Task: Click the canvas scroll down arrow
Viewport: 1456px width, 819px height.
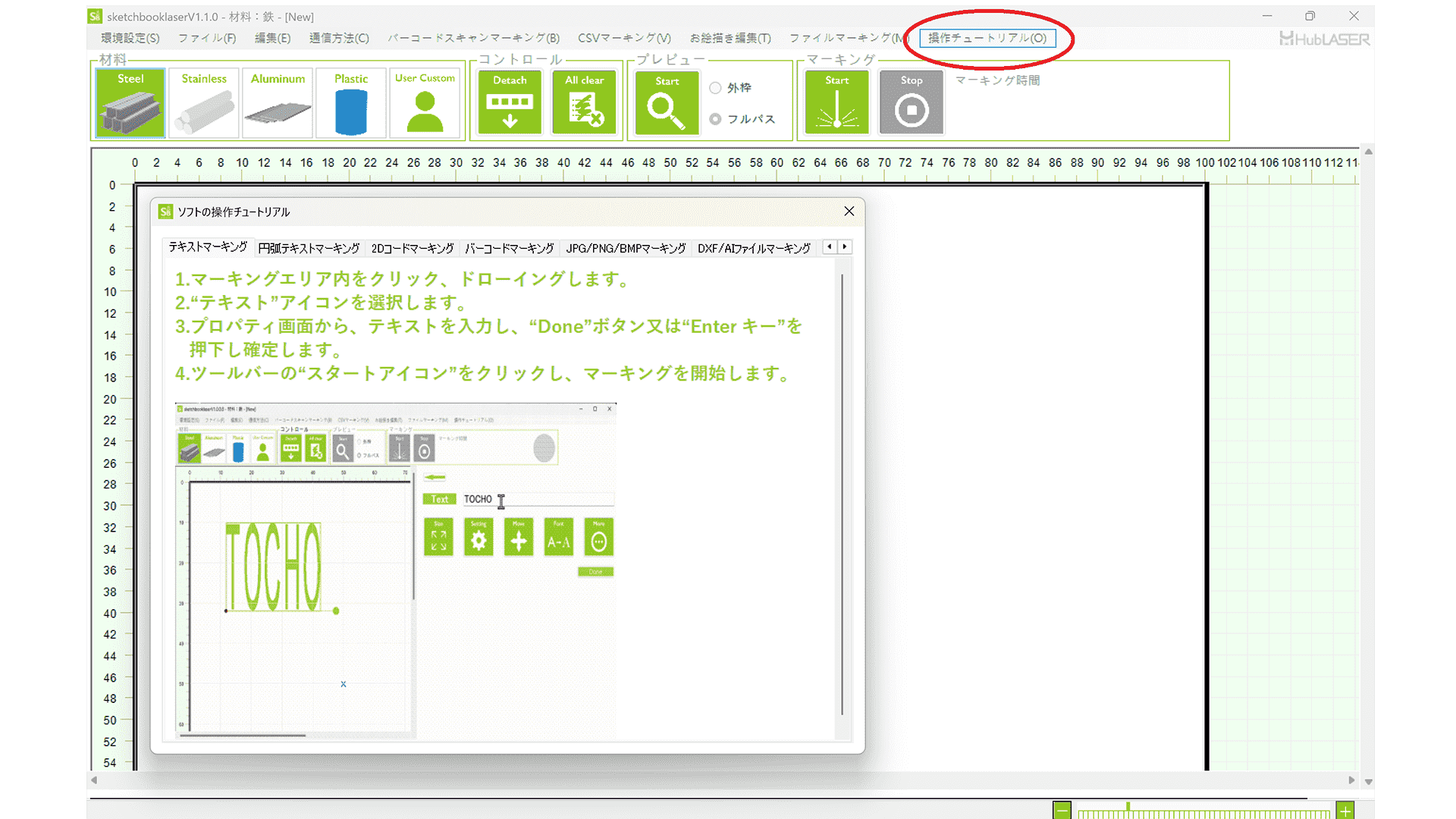Action: 1368,782
